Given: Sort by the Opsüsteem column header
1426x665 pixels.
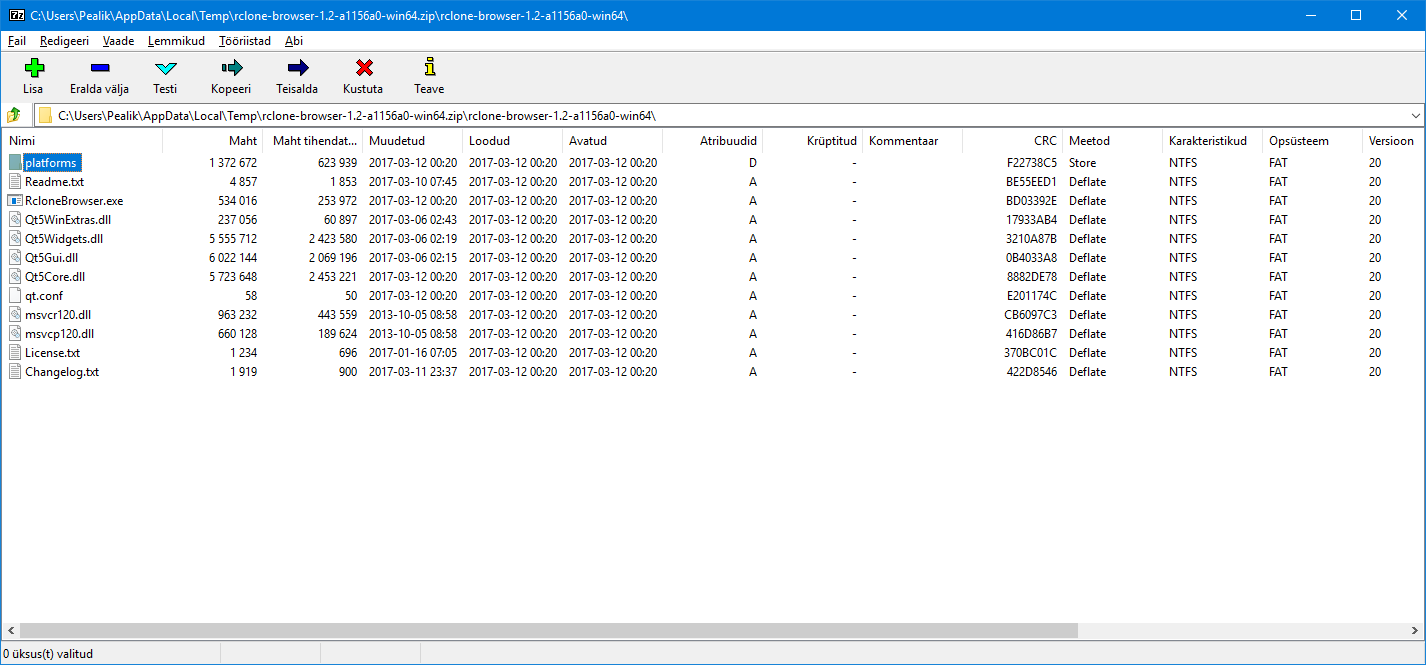Looking at the screenshot, I should tap(1312, 141).
